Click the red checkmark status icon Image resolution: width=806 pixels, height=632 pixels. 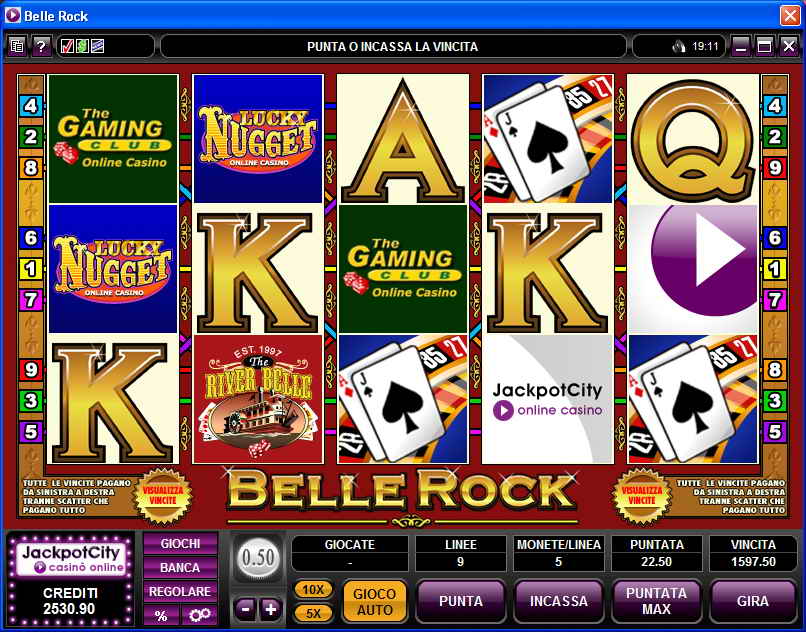[x=67, y=47]
